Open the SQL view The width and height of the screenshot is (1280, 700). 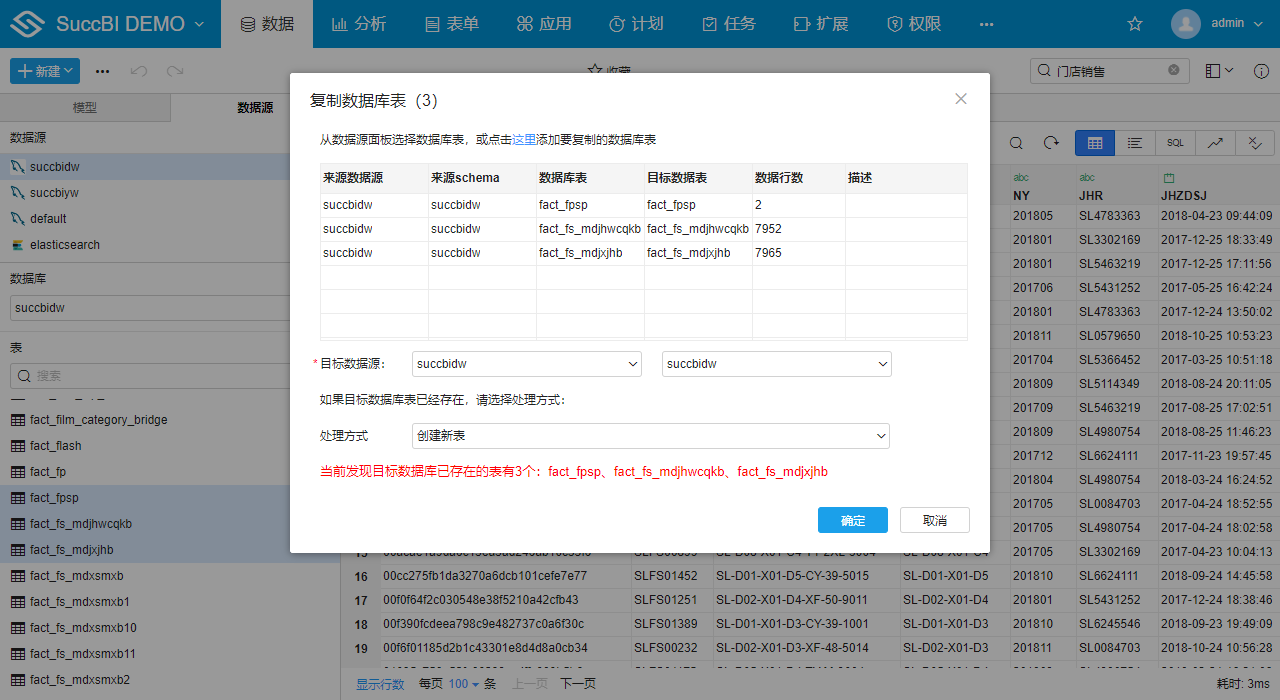[1175, 143]
